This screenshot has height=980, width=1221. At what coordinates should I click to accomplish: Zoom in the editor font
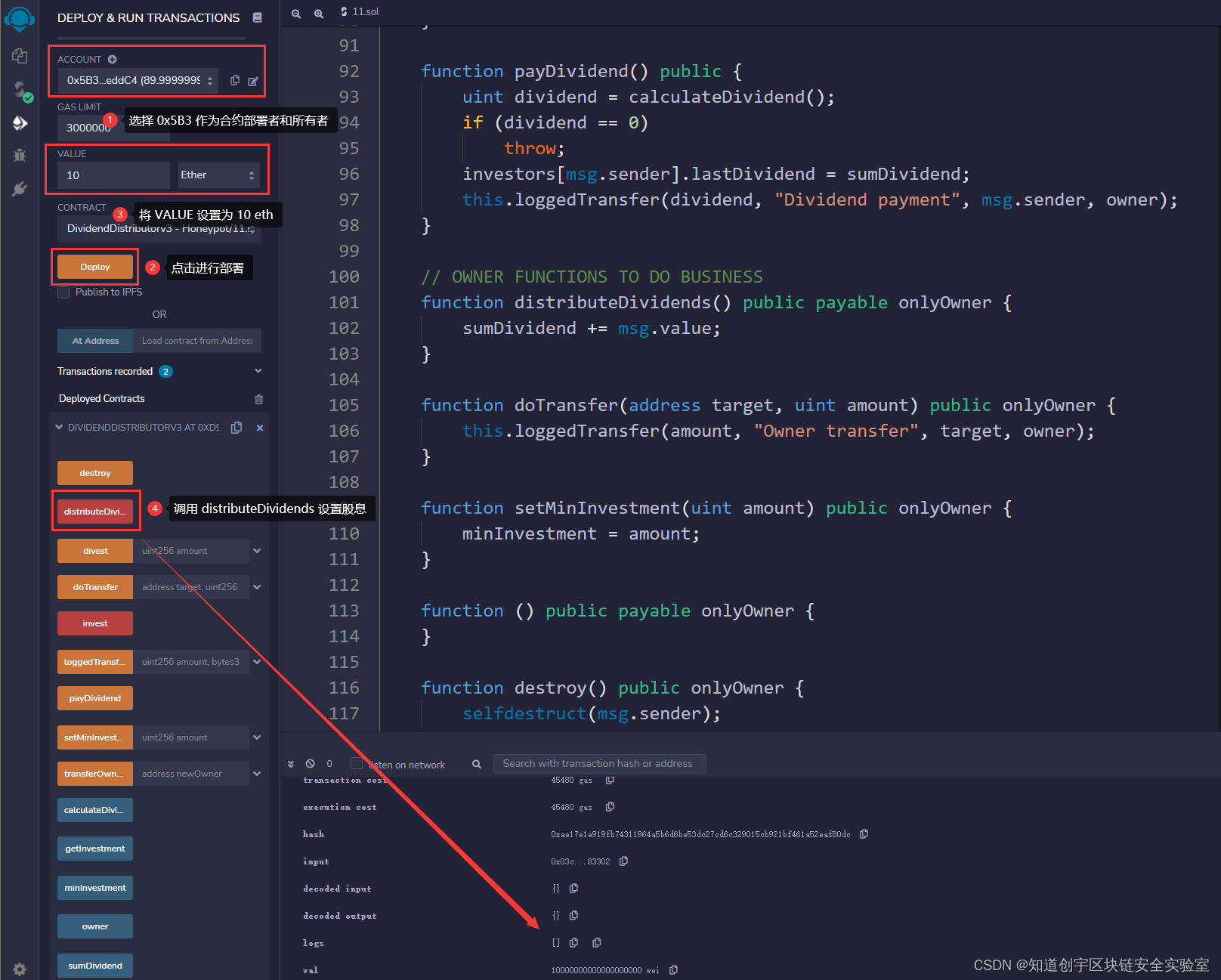pyautogui.click(x=319, y=13)
